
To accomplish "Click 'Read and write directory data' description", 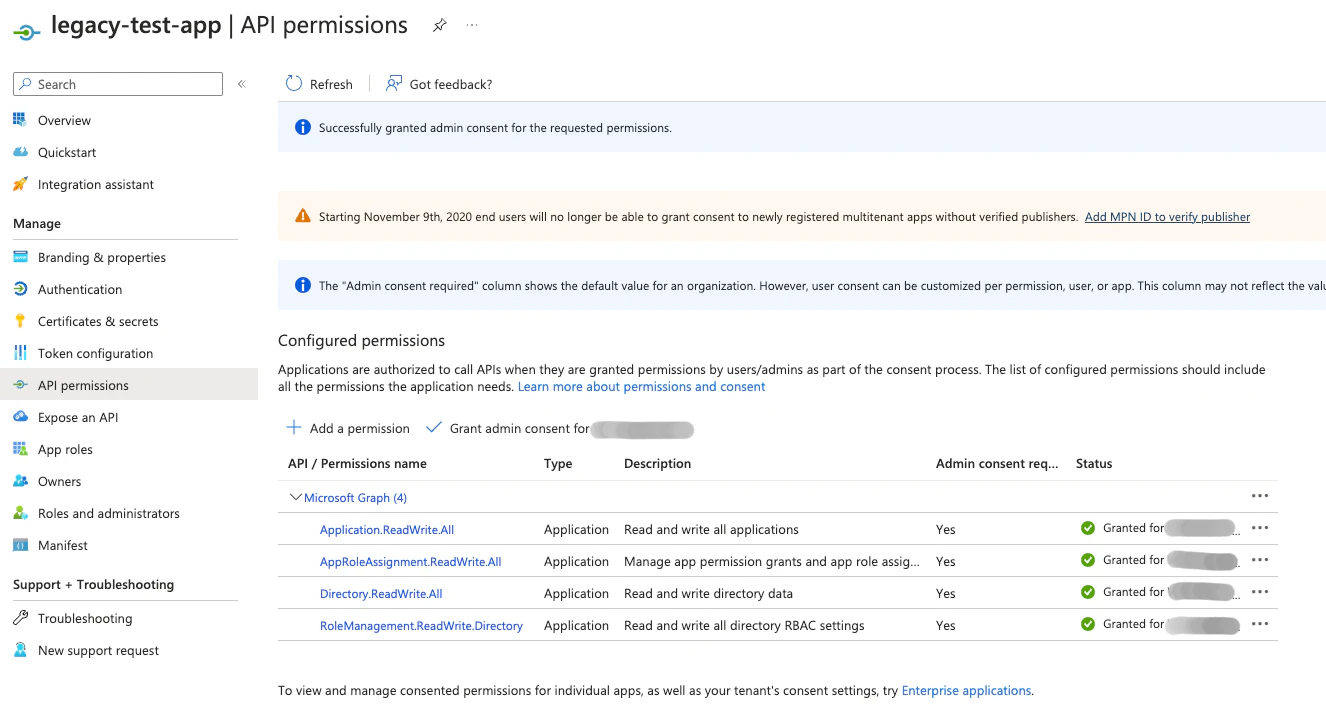I will (x=708, y=594).
